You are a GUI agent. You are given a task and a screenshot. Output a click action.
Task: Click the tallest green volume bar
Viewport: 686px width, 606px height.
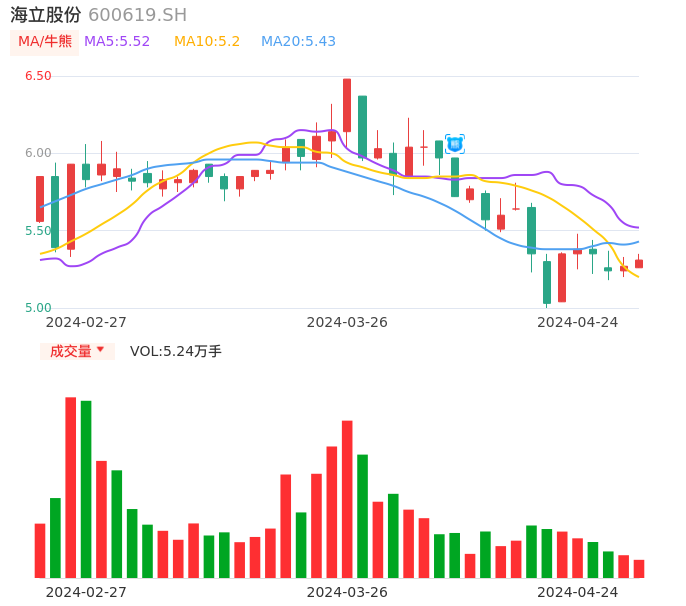[x=86, y=488]
